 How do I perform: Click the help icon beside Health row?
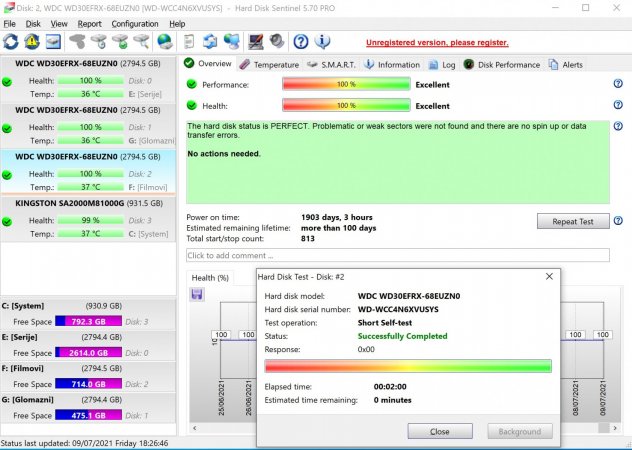click(x=618, y=105)
